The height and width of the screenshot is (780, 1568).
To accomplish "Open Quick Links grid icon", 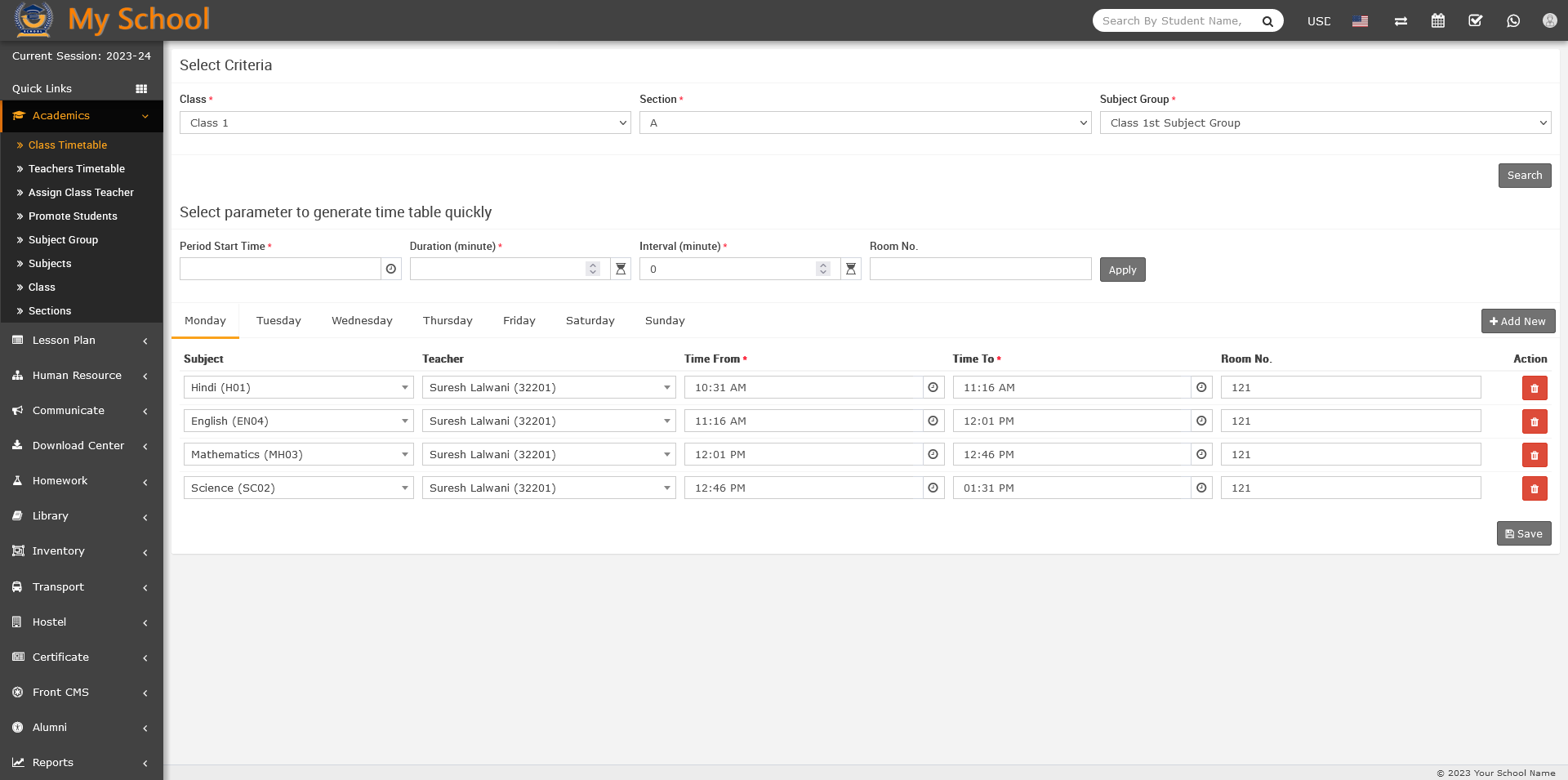I will [x=141, y=88].
